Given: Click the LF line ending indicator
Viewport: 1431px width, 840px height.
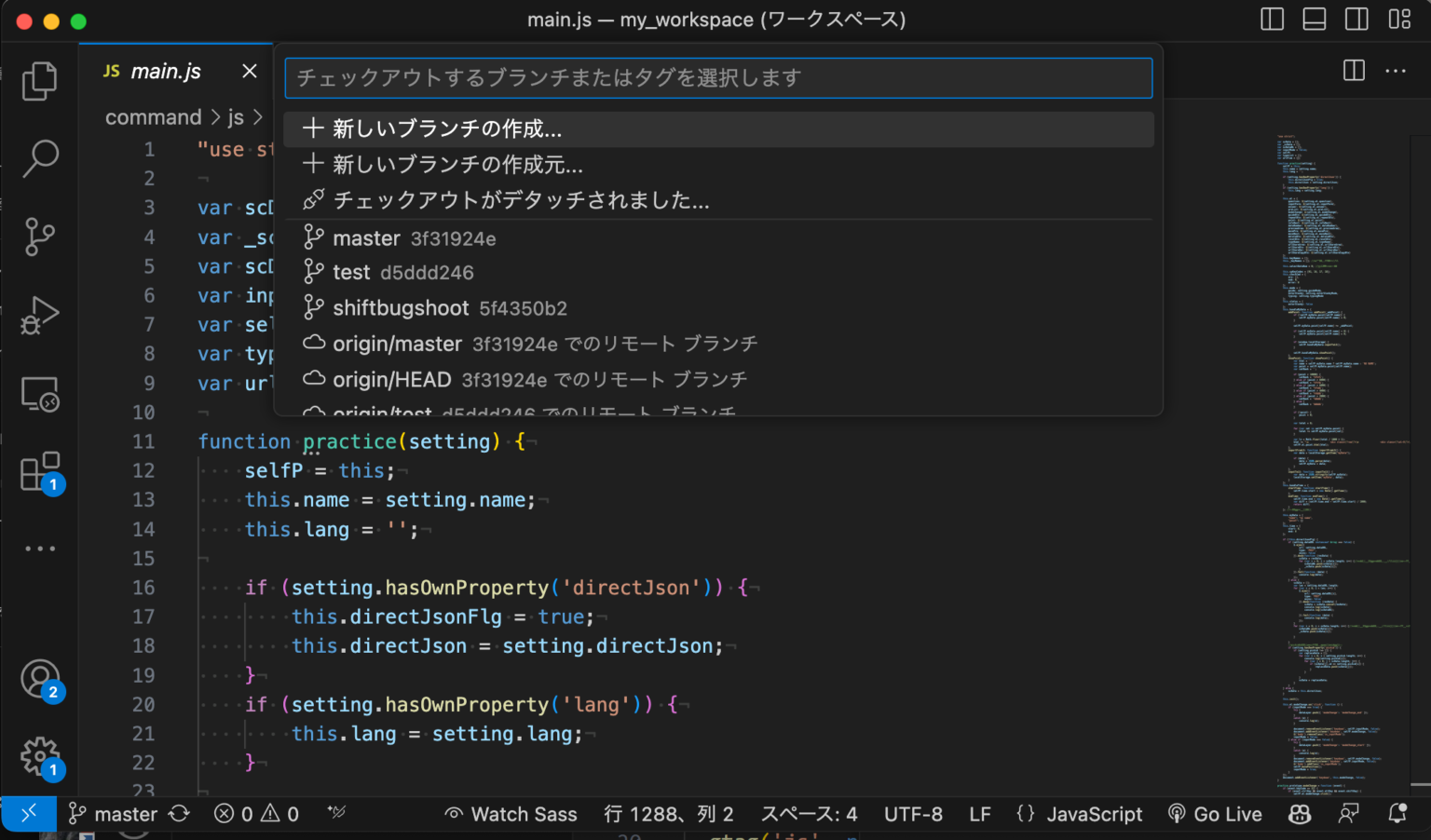Looking at the screenshot, I should point(979,813).
